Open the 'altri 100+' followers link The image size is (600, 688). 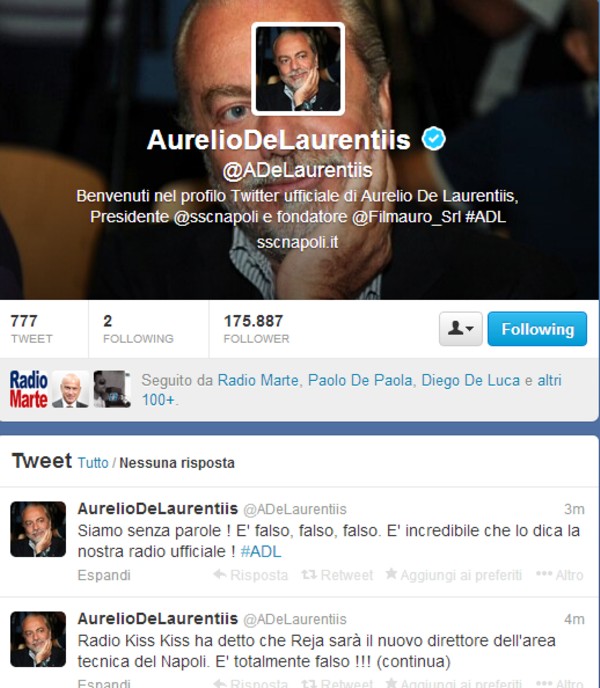pyautogui.click(x=351, y=390)
